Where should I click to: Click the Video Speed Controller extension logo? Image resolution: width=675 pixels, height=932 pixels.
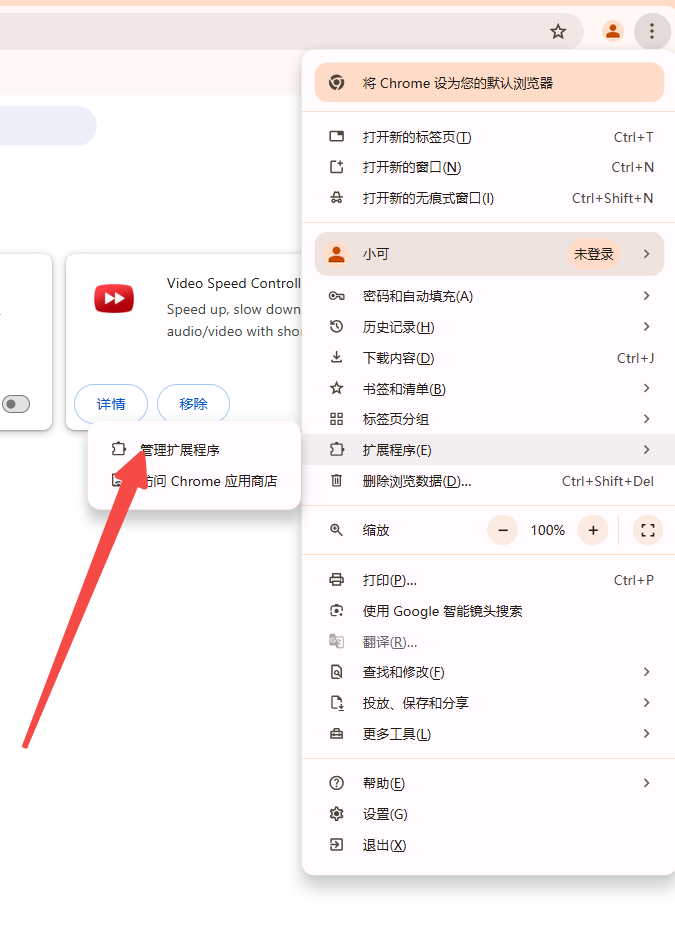[x=114, y=298]
